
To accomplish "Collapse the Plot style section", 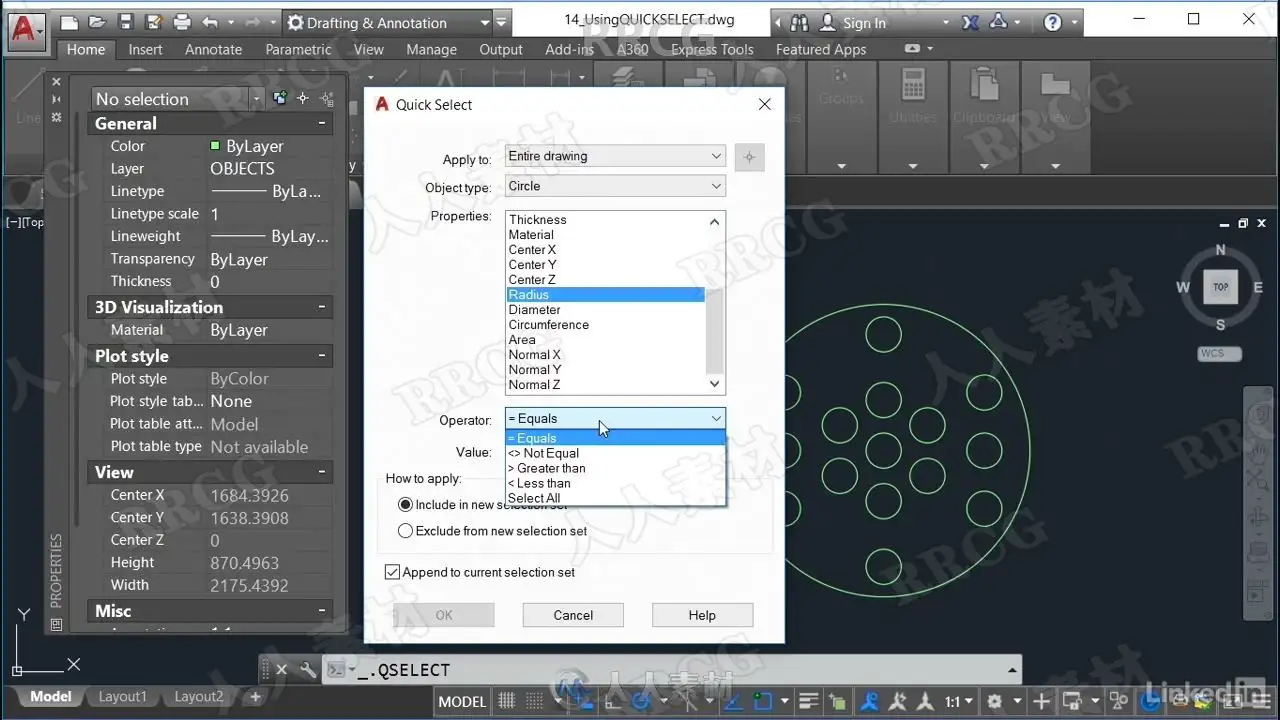I will 322,356.
